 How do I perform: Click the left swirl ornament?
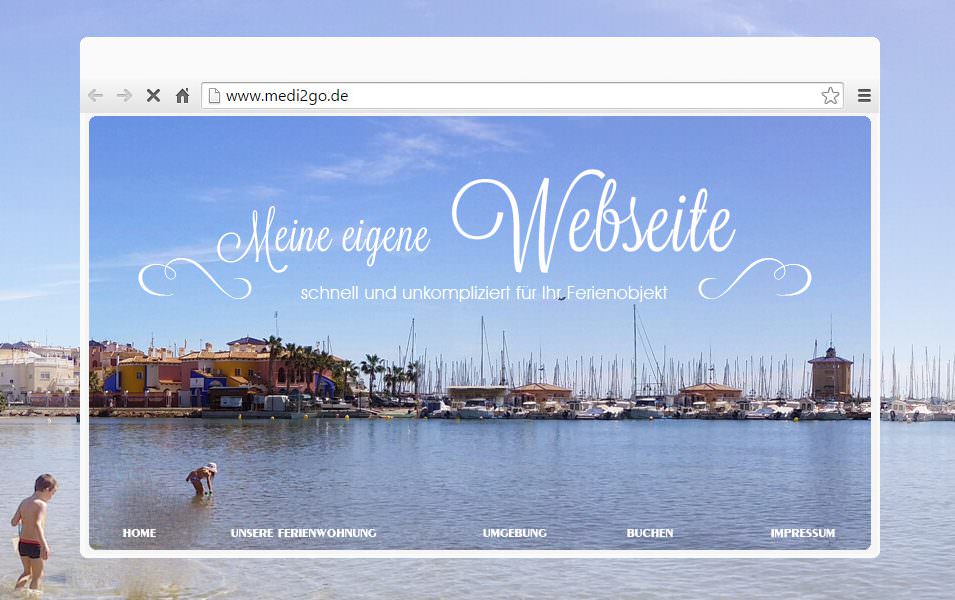click(195, 278)
